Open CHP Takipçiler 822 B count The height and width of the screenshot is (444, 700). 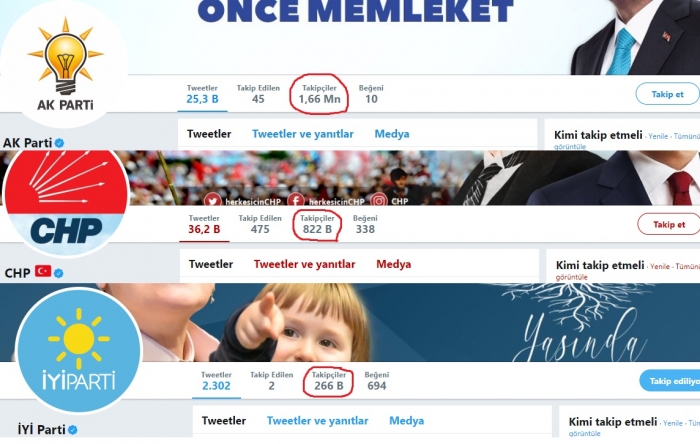click(x=317, y=224)
